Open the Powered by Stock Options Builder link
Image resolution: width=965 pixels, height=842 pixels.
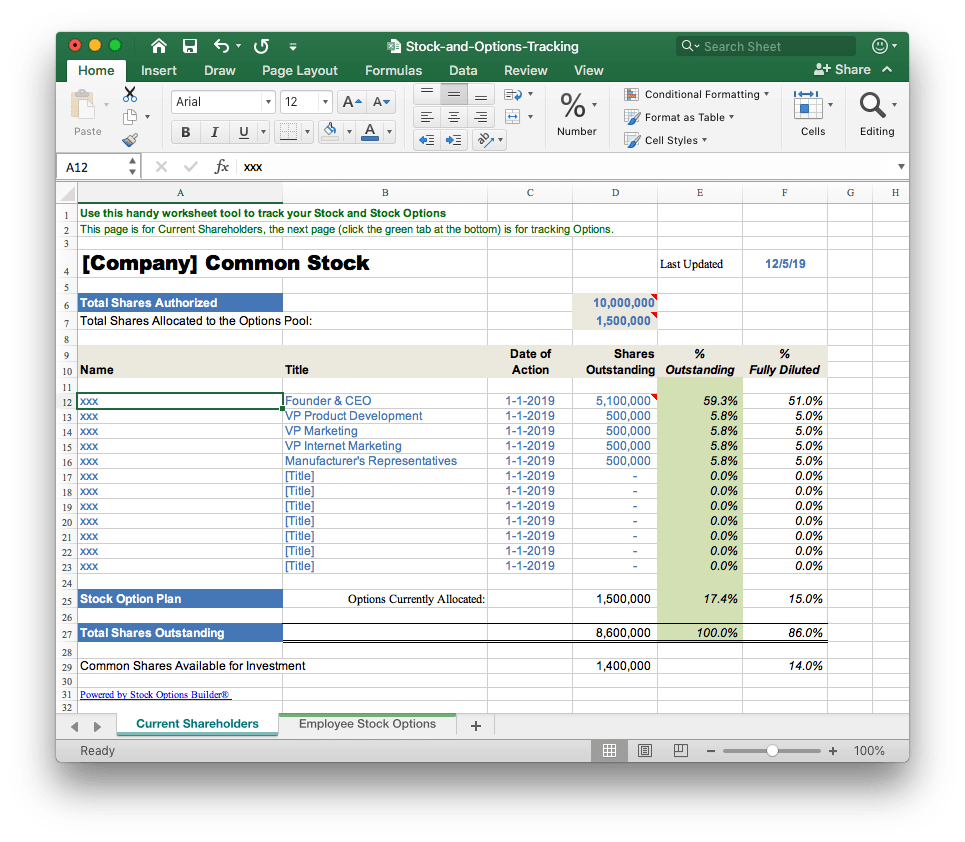[155, 694]
